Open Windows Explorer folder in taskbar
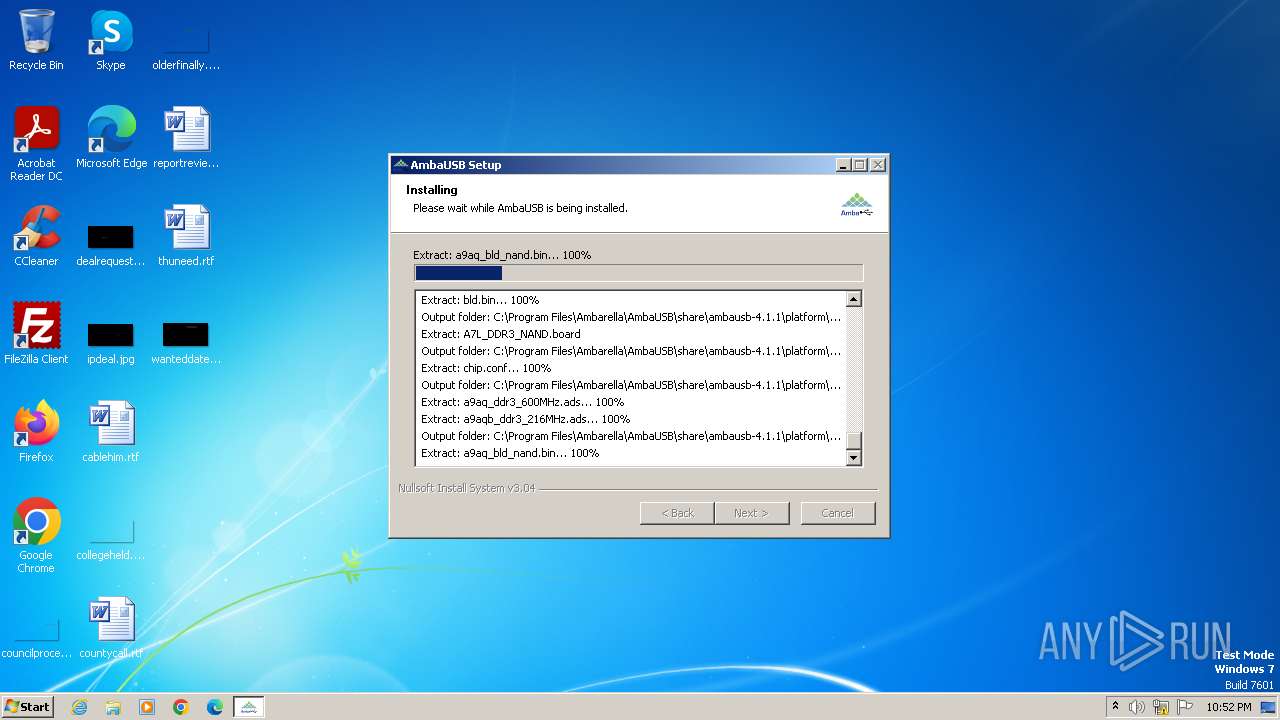 click(x=113, y=707)
